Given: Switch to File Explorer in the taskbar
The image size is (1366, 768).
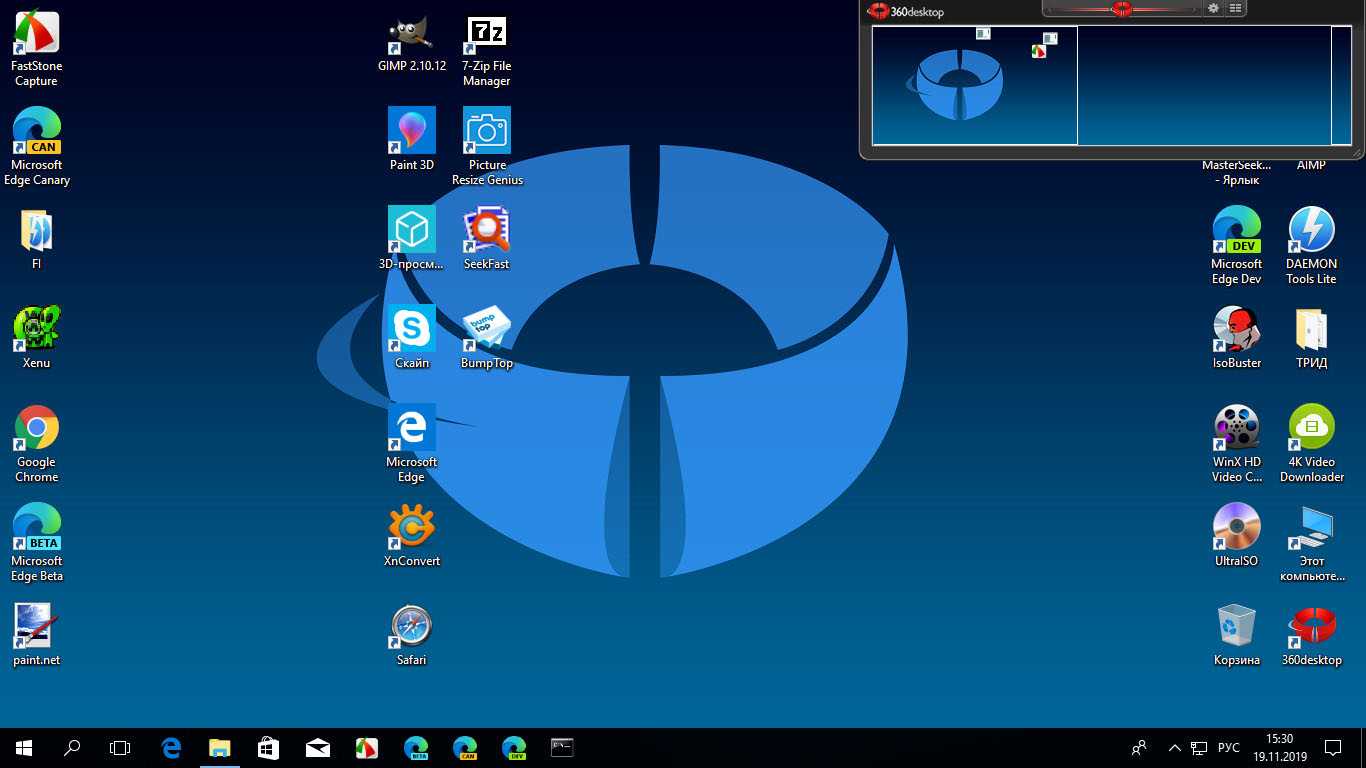Looking at the screenshot, I should click(219, 747).
